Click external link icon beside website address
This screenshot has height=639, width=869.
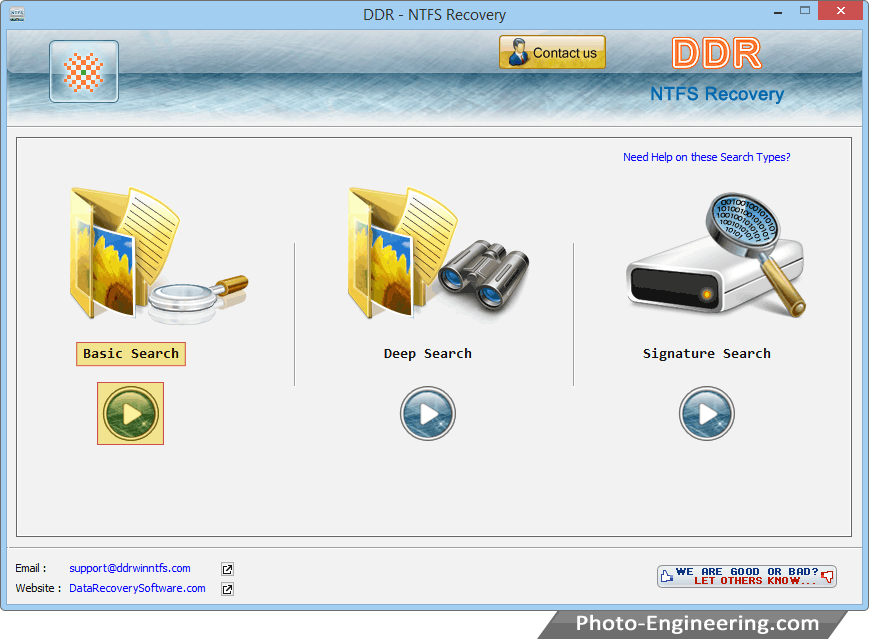[227, 589]
